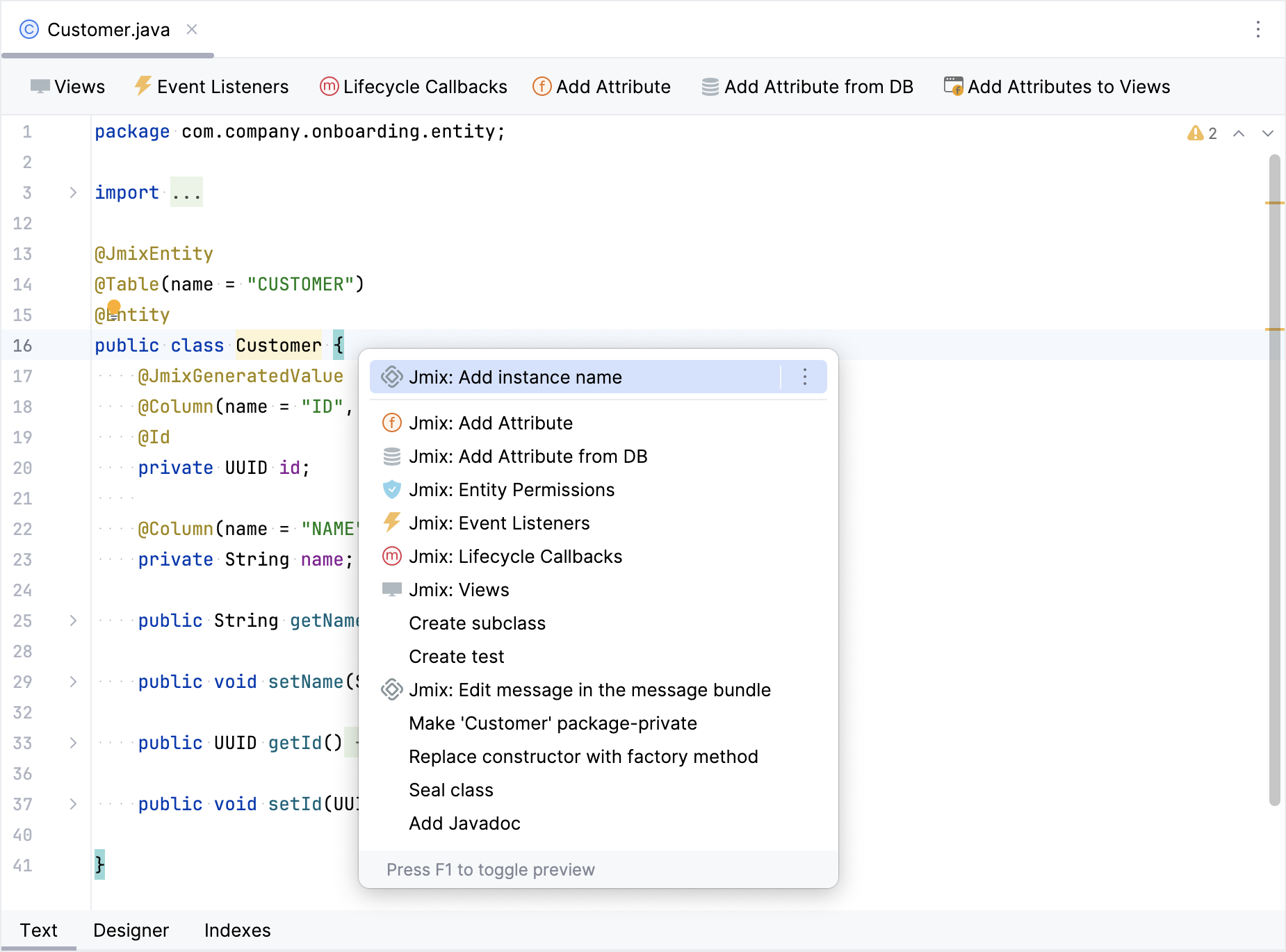This screenshot has width=1286, height=952.
Task: Expand the getName method fold arrow
Action: 73,621
